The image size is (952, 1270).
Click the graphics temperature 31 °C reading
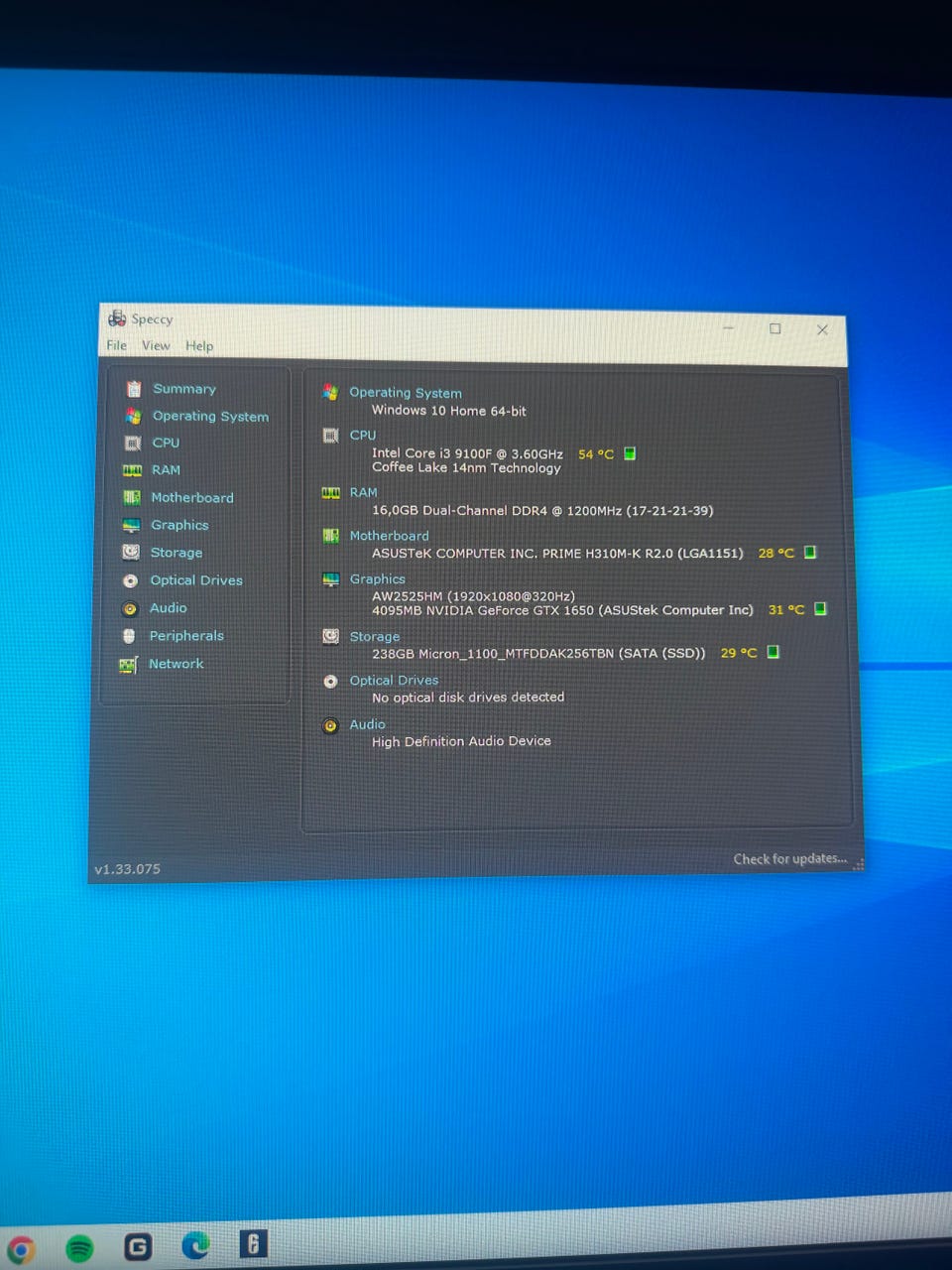(786, 609)
